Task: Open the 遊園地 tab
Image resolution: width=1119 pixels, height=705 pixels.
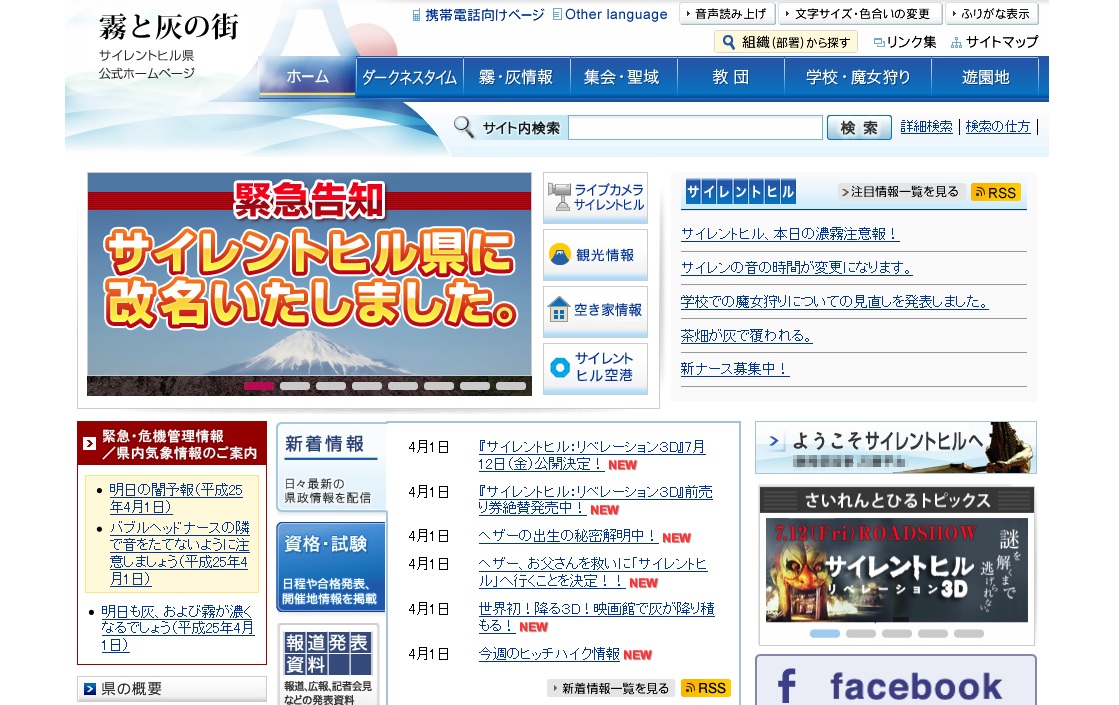Action: pos(986,77)
